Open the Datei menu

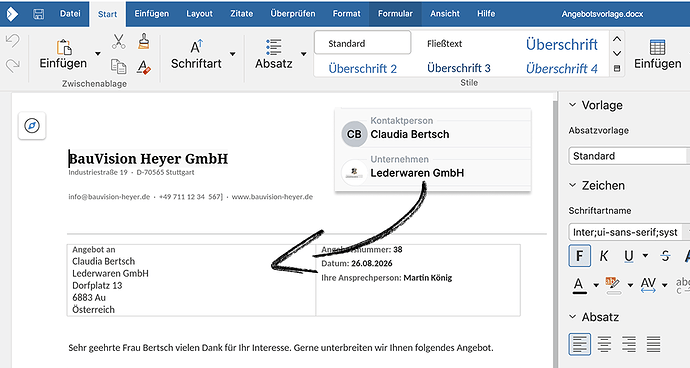(x=70, y=14)
